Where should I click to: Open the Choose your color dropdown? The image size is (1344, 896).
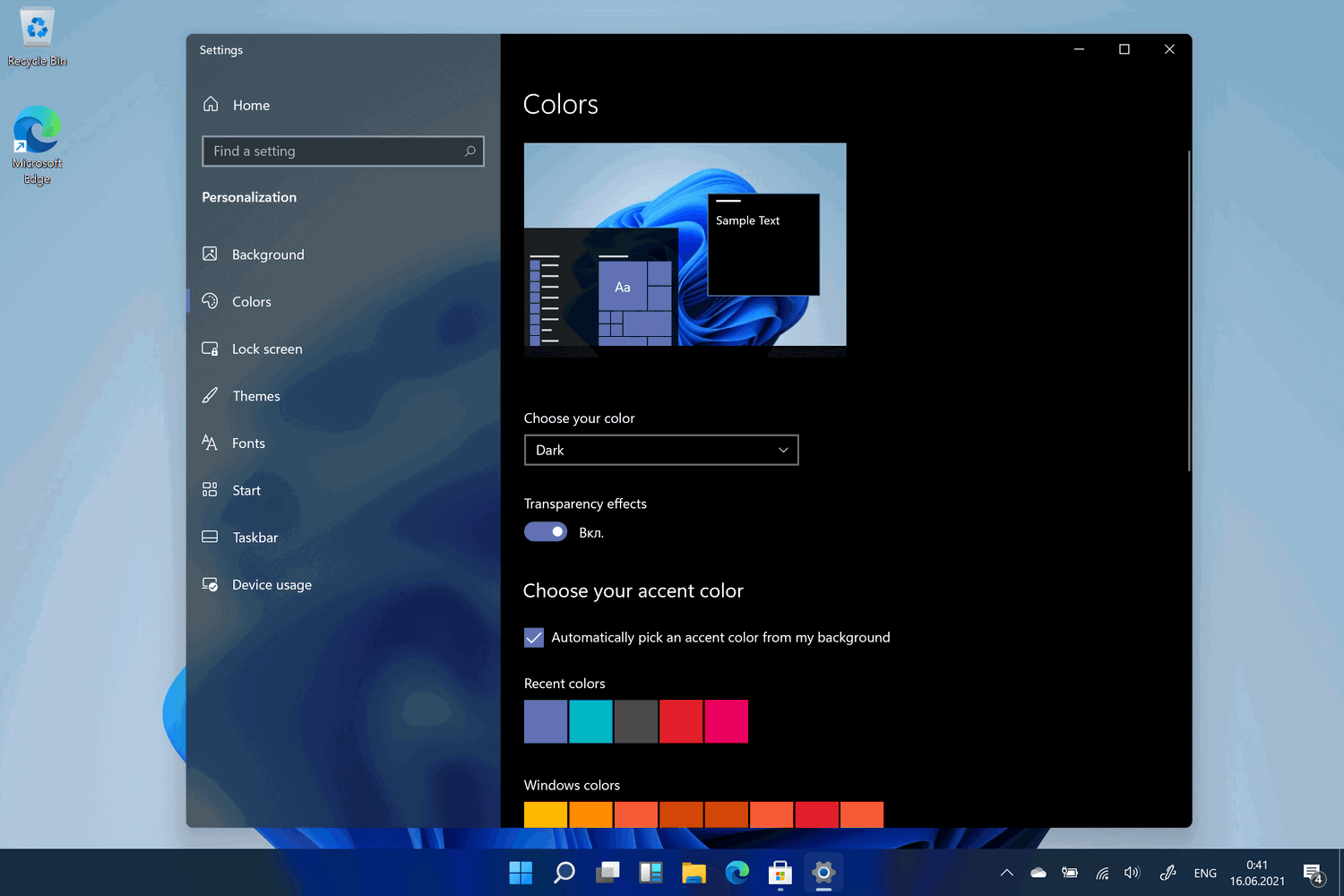pyautogui.click(x=660, y=450)
